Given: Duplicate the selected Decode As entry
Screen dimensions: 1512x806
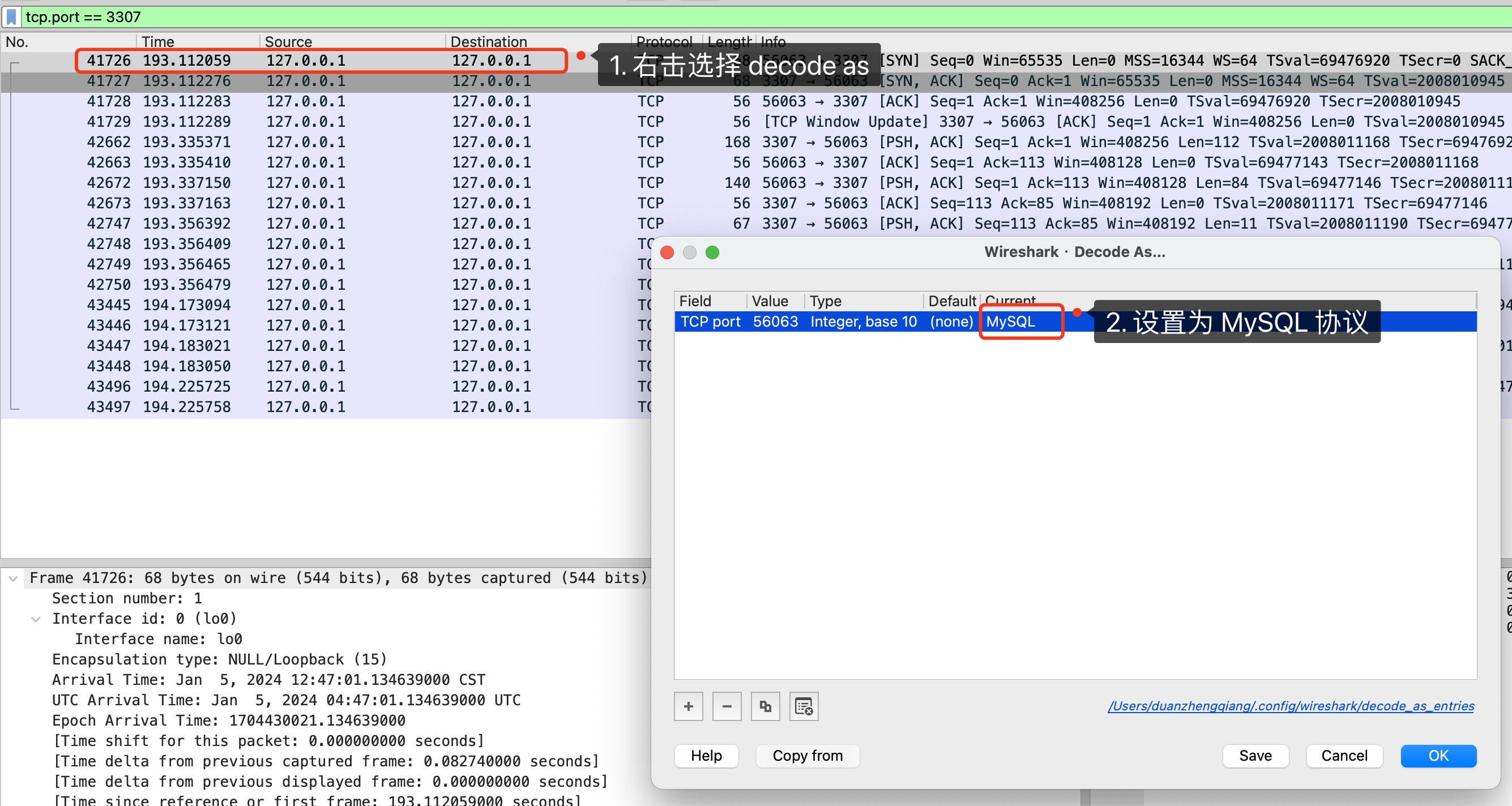Looking at the screenshot, I should [x=765, y=706].
